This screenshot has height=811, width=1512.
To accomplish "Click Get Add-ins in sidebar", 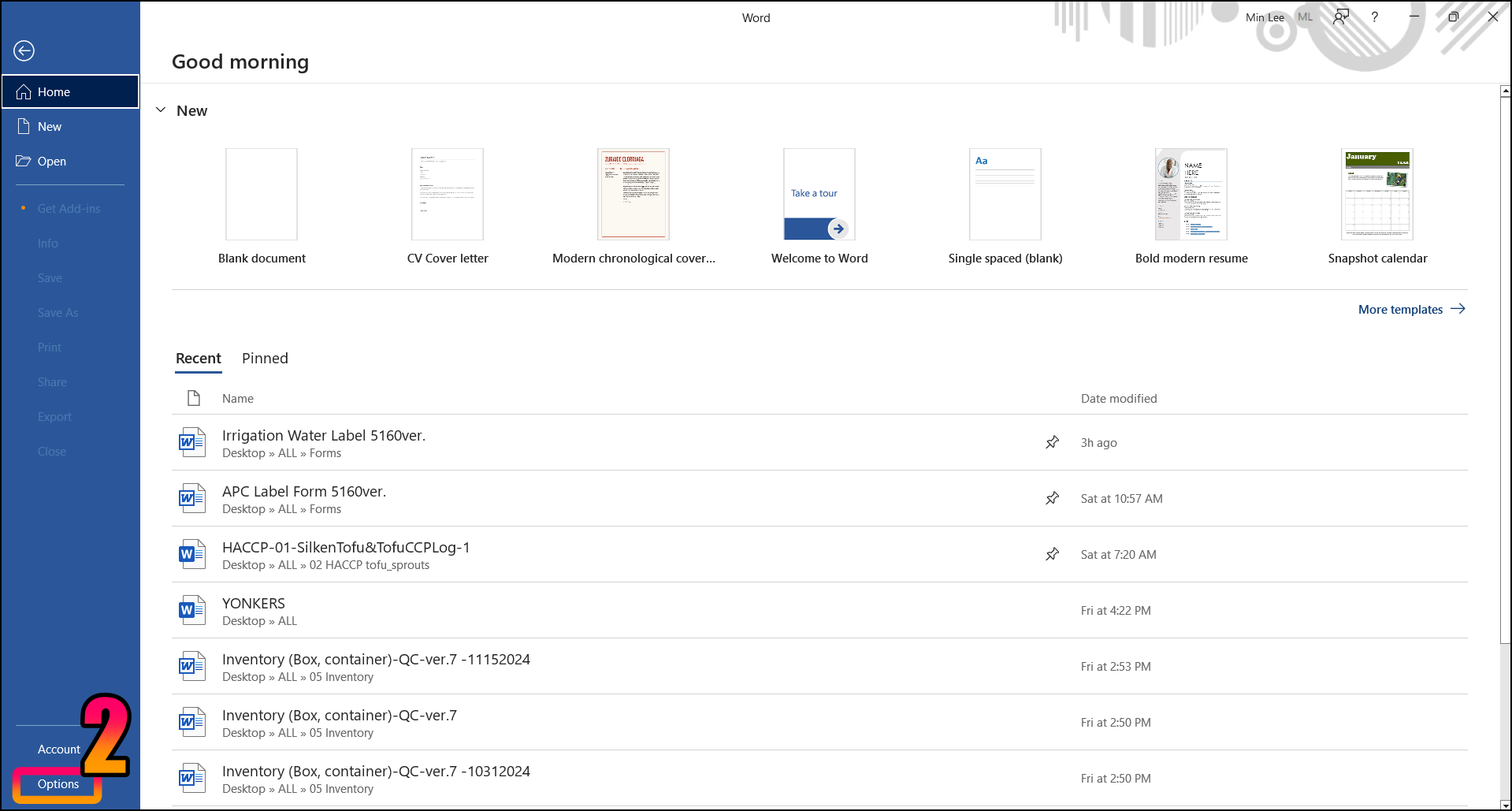I will pyautogui.click(x=69, y=208).
